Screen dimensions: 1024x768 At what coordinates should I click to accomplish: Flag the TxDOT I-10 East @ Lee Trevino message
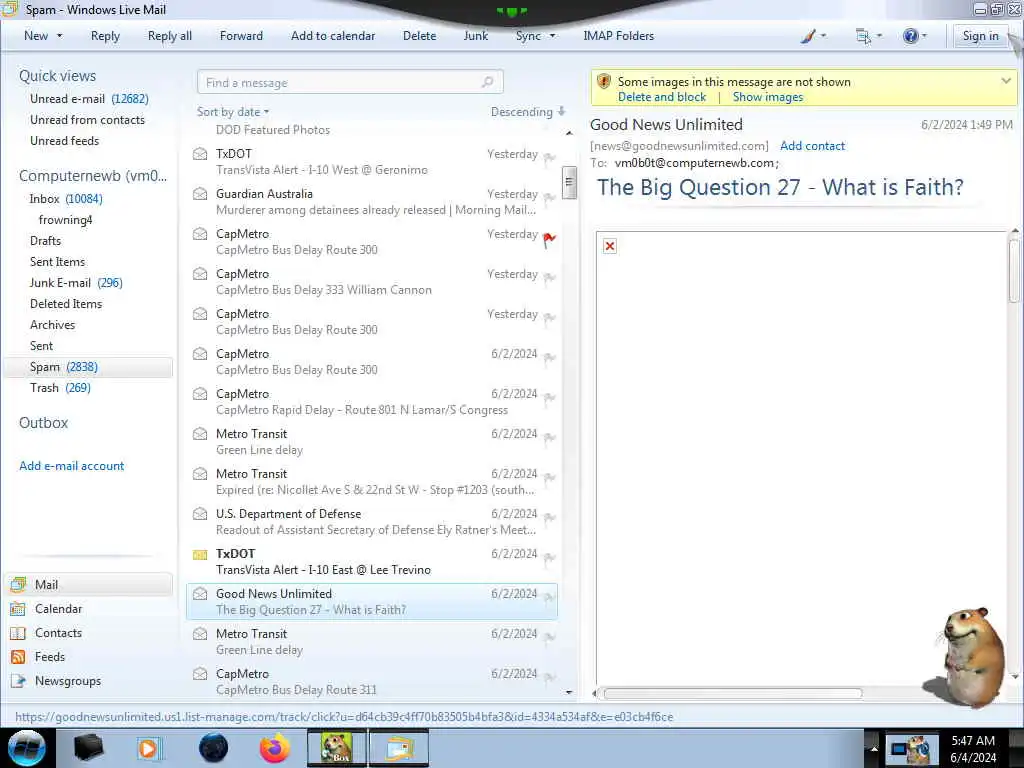tap(549, 557)
